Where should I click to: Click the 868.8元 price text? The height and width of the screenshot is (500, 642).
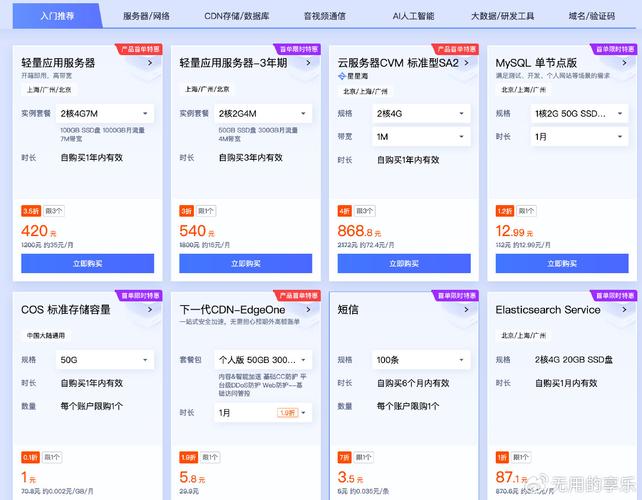[x=359, y=231]
